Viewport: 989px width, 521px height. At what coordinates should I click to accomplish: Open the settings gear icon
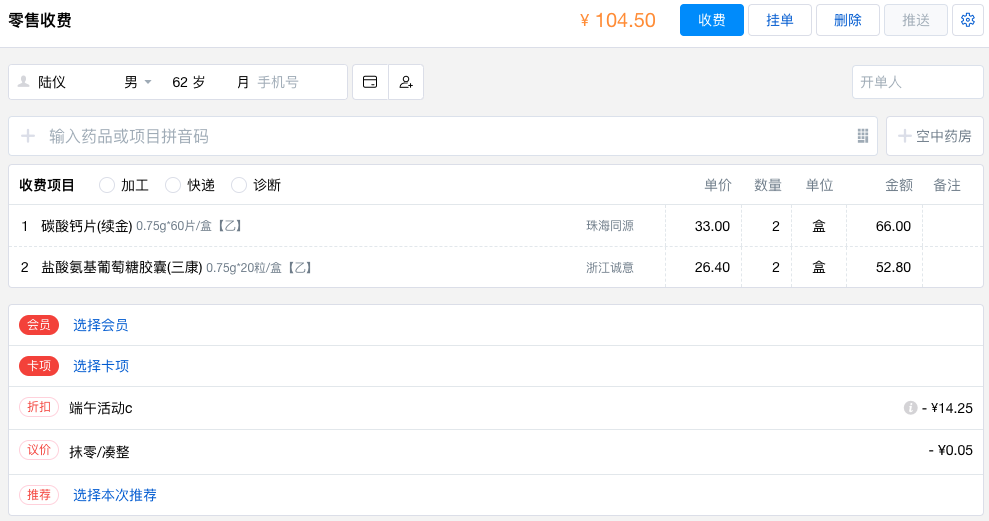coord(967,20)
